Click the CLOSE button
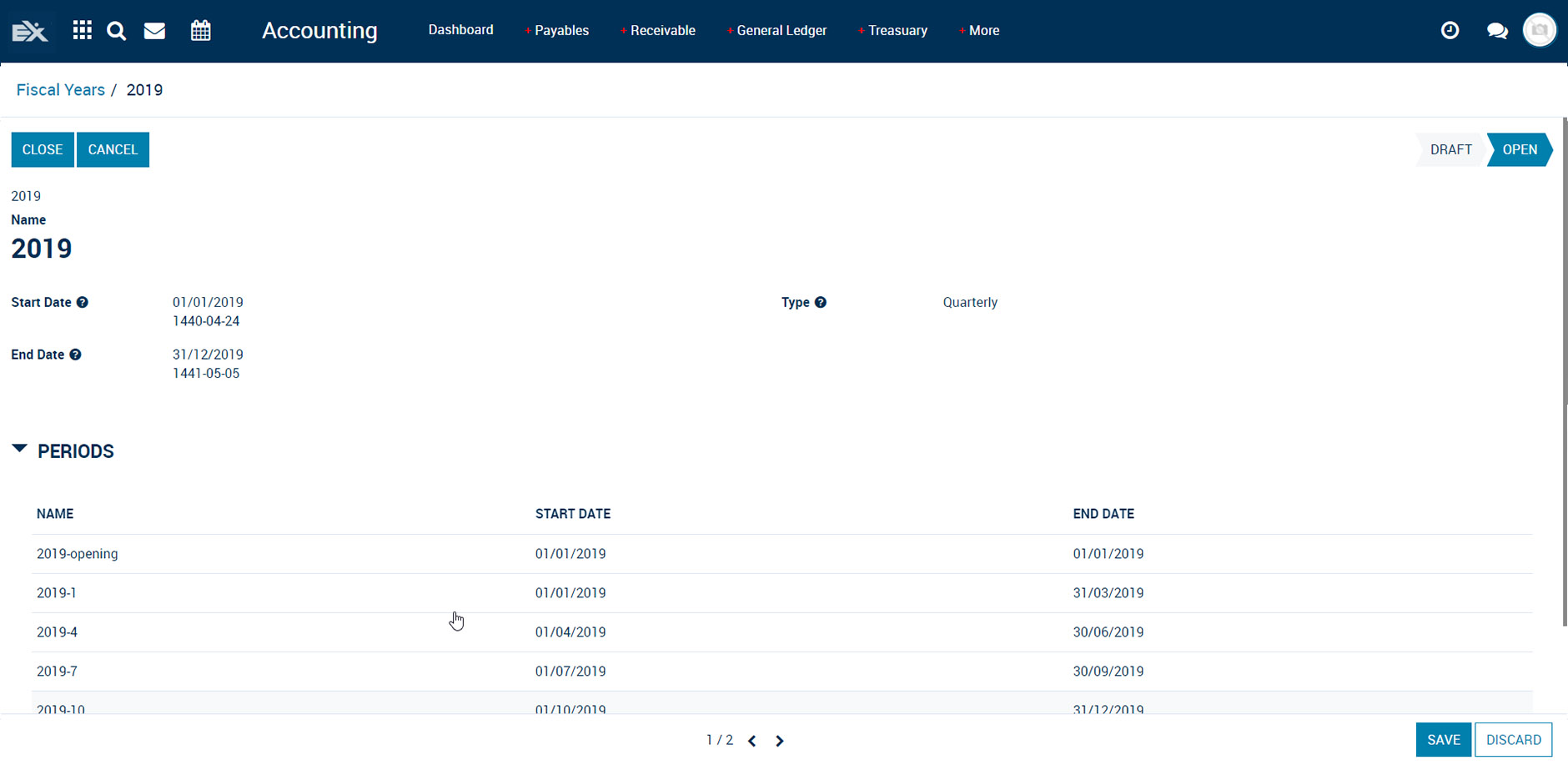 pyautogui.click(x=43, y=149)
